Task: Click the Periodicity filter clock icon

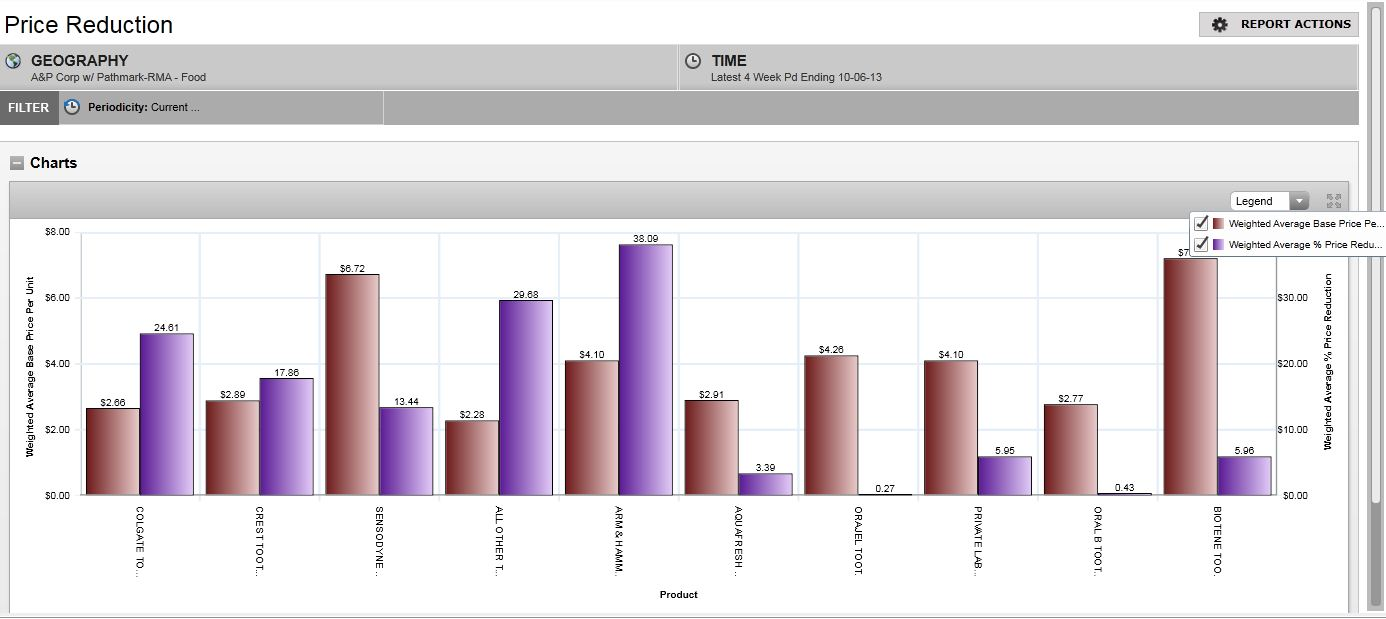Action: [72, 107]
